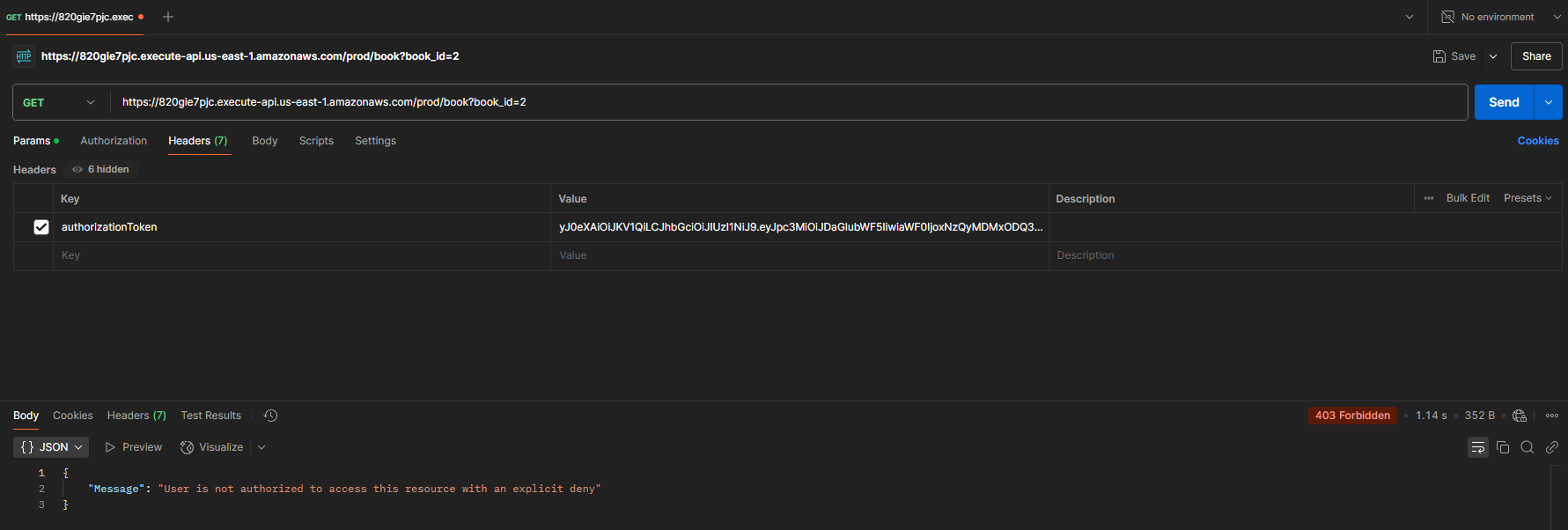Open the Authorization request tab
The image size is (1568, 530).
tap(114, 141)
